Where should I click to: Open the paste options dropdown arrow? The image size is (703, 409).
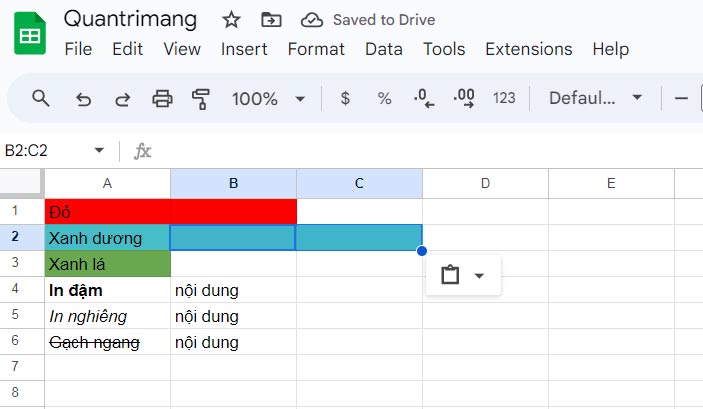479,276
